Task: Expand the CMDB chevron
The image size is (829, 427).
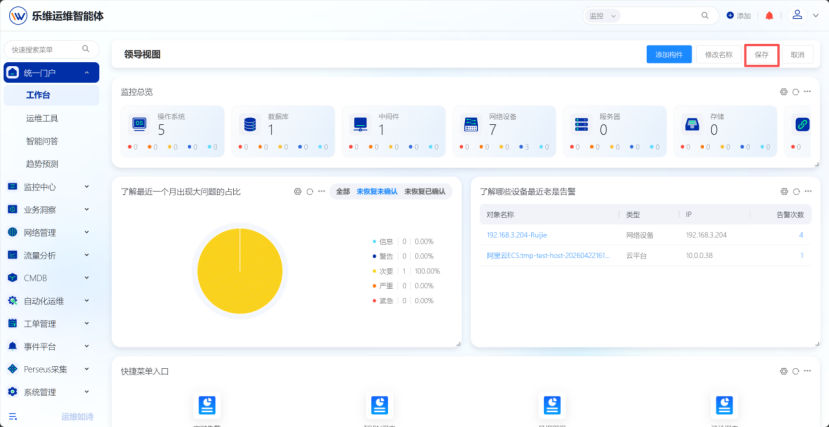Action: pos(87,277)
